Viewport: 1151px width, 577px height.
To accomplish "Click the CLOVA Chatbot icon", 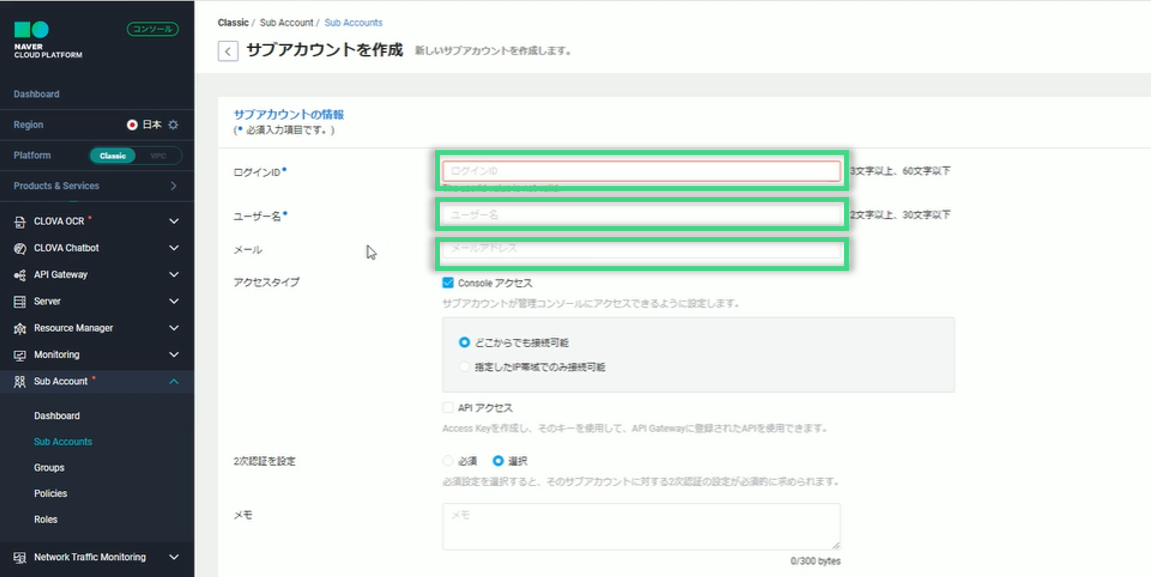I will coord(20,248).
